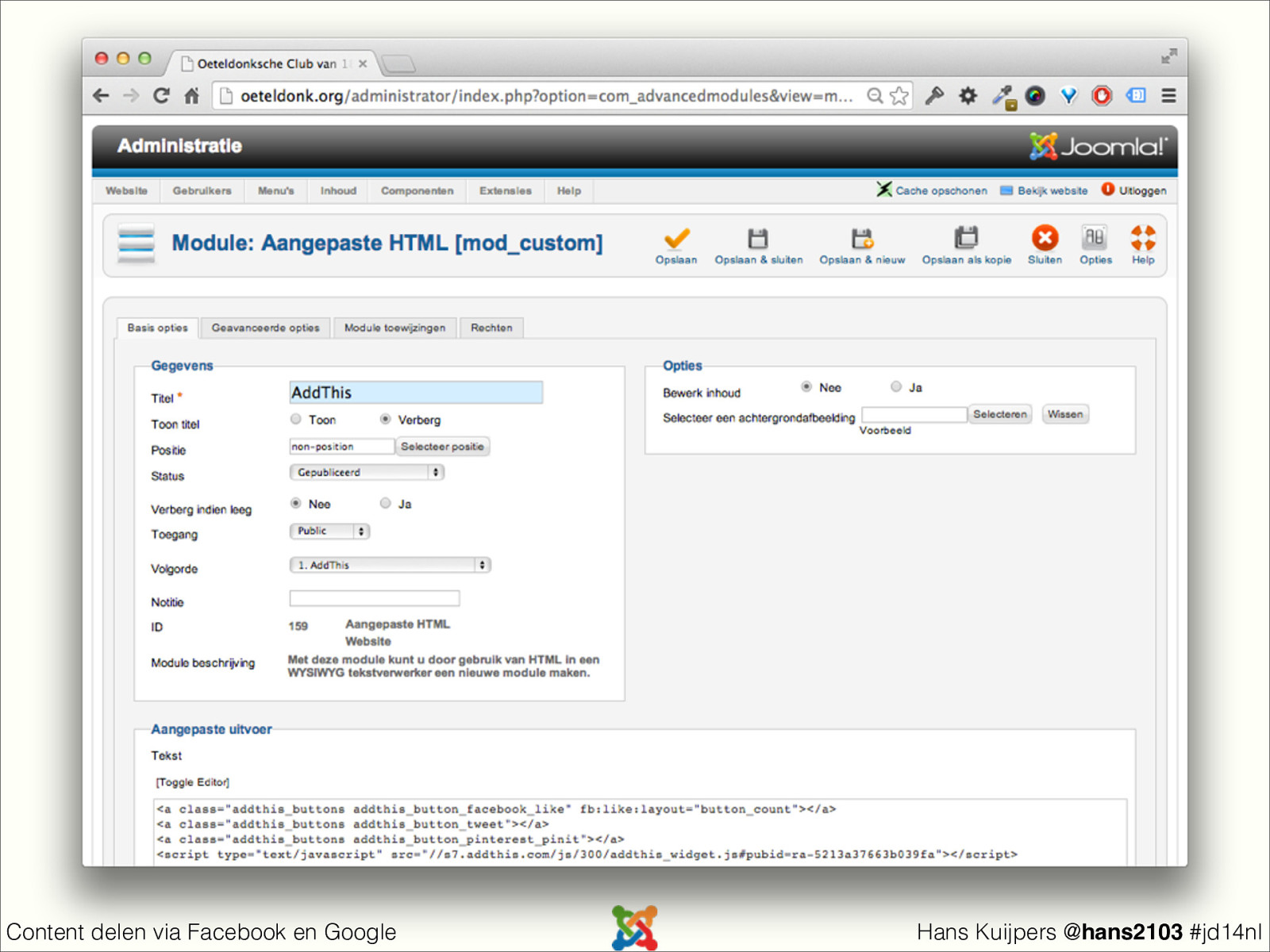The width and height of the screenshot is (1270, 952).
Task: Click Selecteren background image button
Action: pos(999,414)
